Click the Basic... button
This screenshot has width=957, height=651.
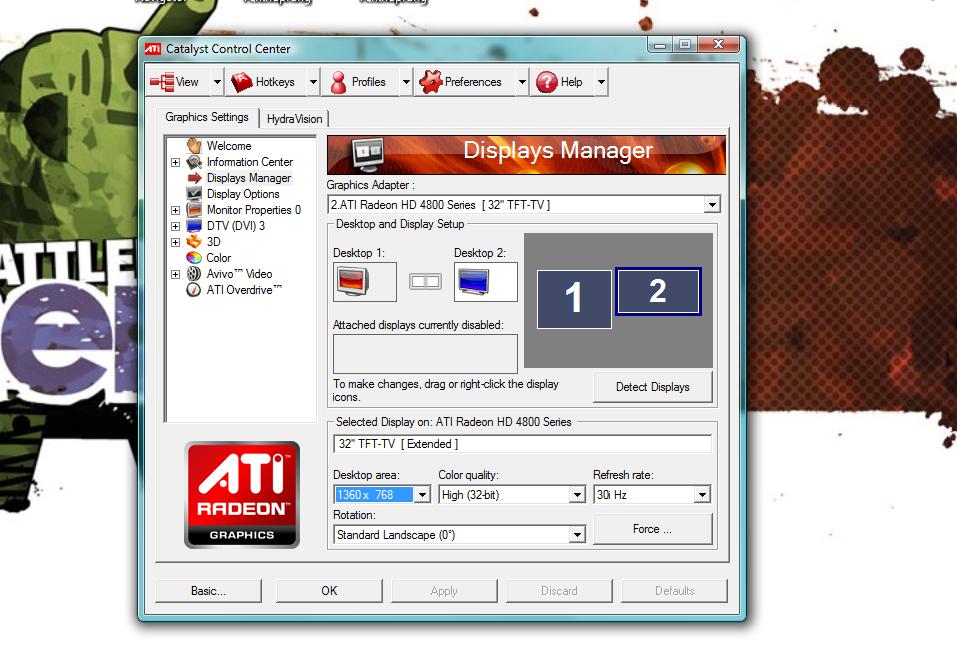pyautogui.click(x=208, y=591)
